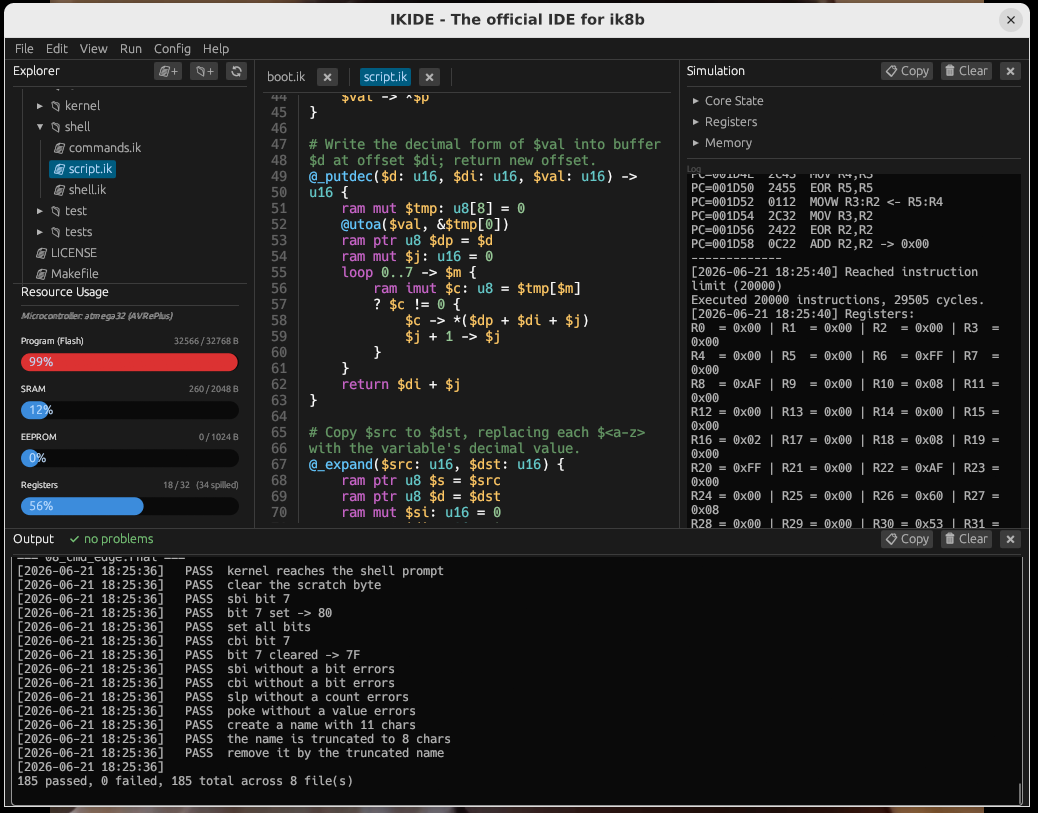
Task: Click the New Folder icon in Explorer
Action: pos(203,71)
